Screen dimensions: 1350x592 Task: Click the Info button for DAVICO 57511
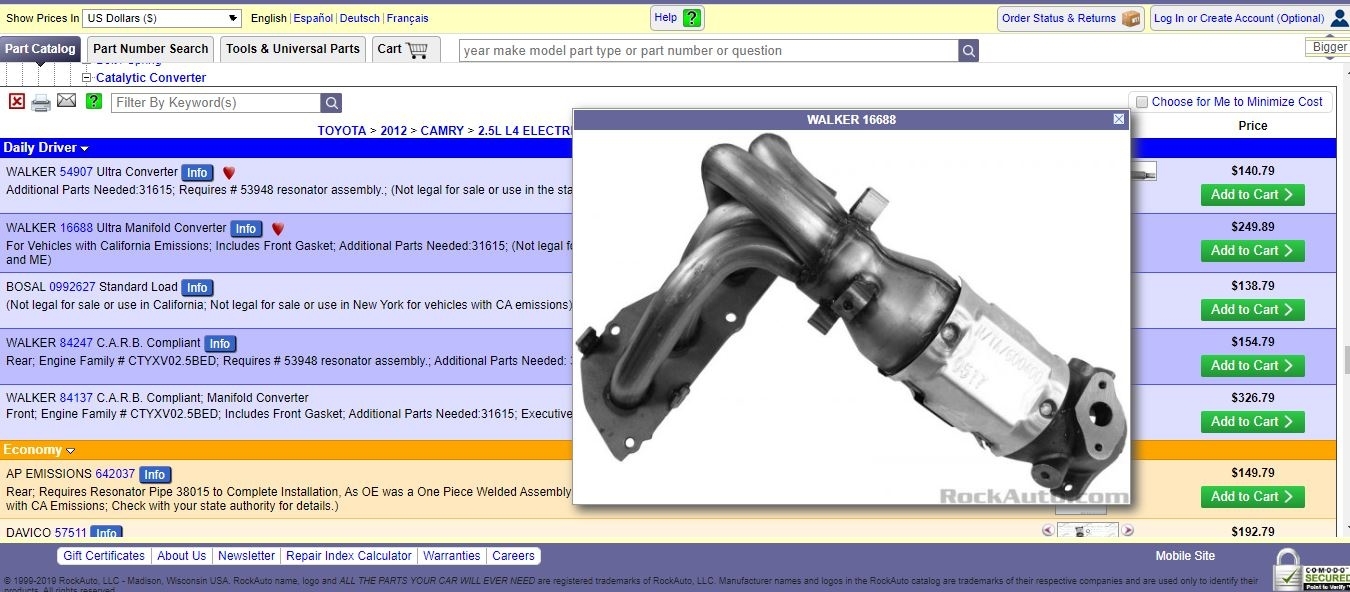pos(106,533)
